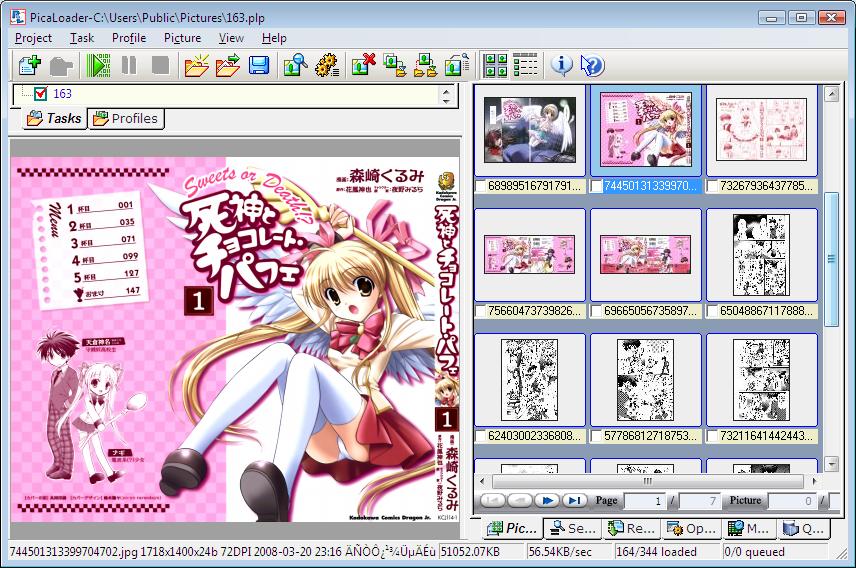The width and height of the screenshot is (856, 568).
Task: Open the Profile menu
Action: pyautogui.click(x=129, y=38)
